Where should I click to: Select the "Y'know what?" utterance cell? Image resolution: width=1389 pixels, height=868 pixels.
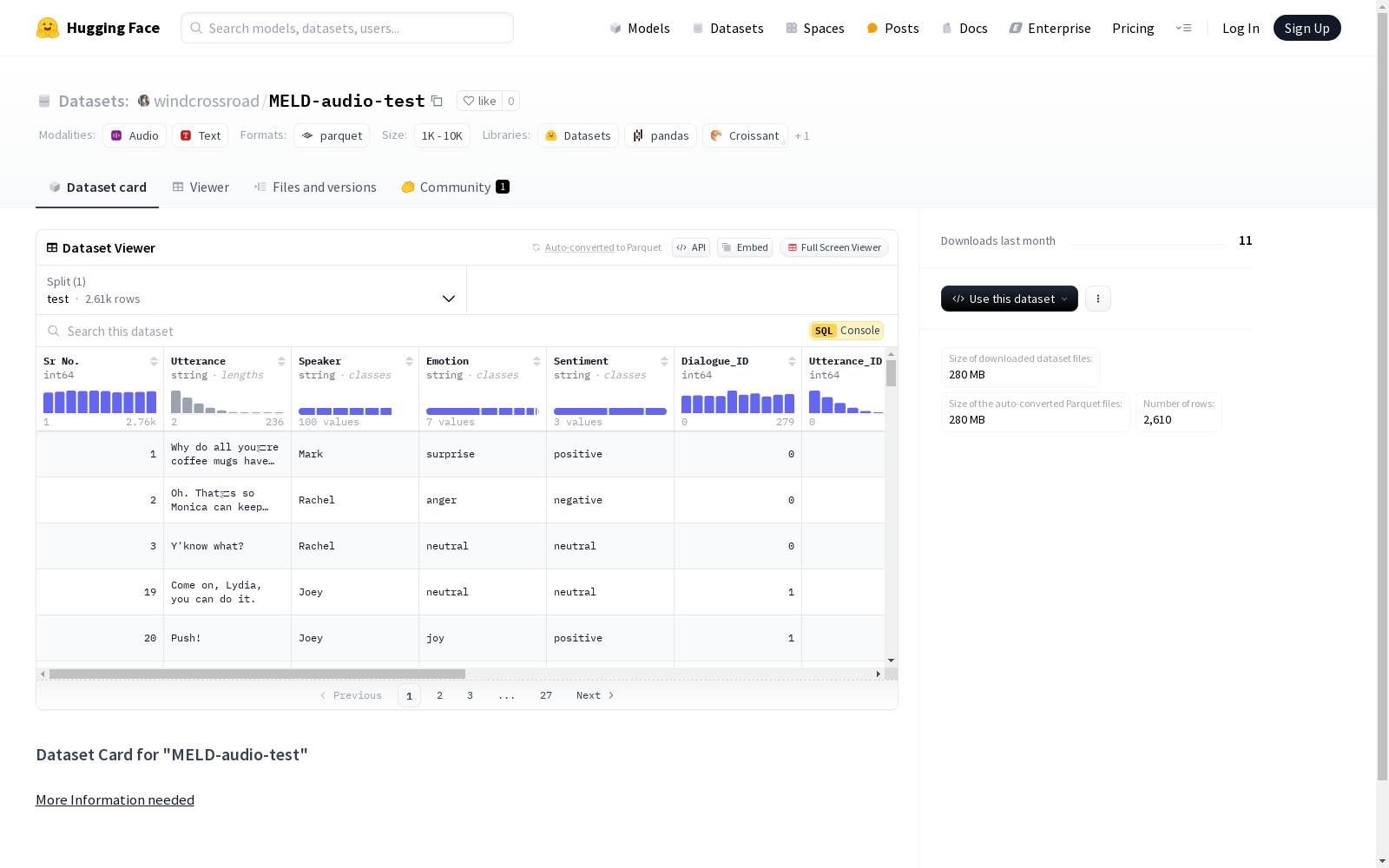(x=227, y=546)
